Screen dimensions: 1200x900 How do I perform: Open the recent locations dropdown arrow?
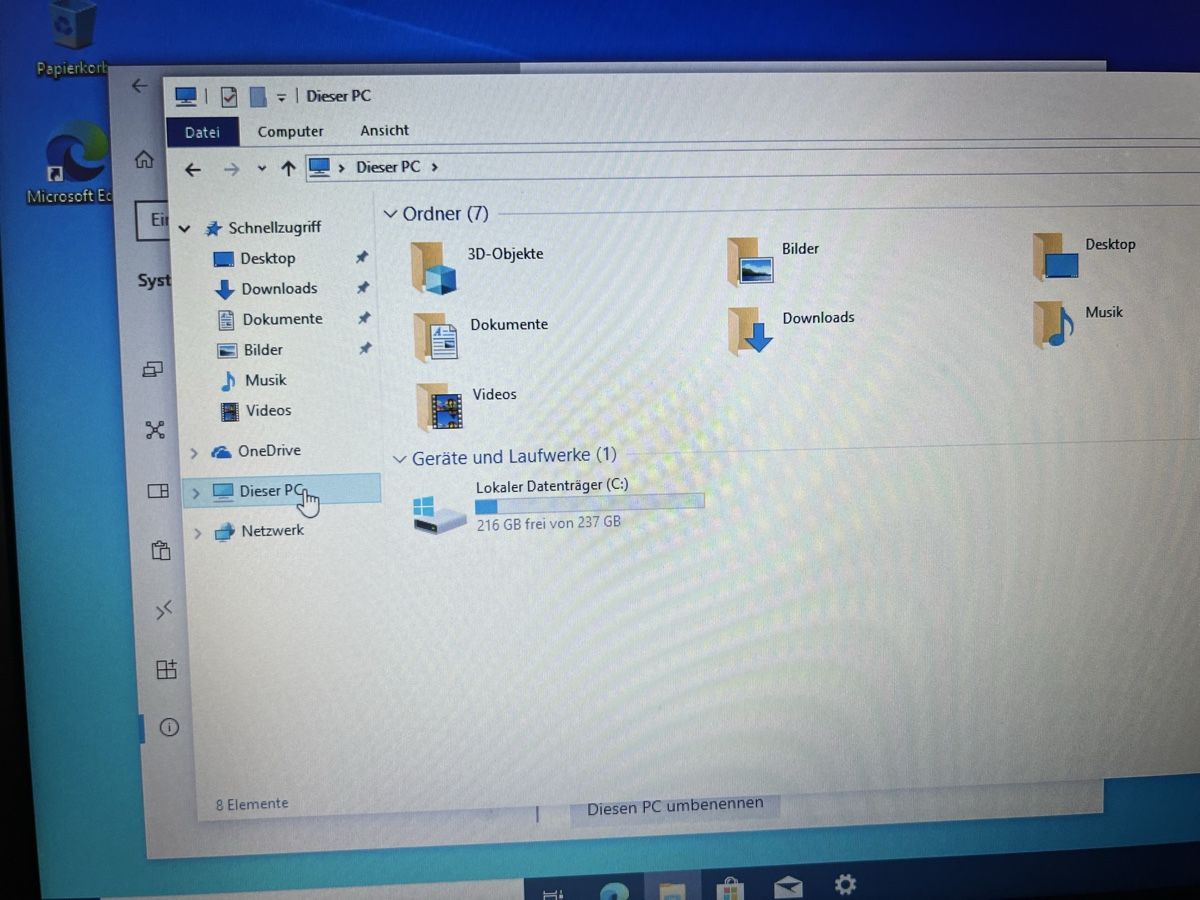click(x=262, y=169)
